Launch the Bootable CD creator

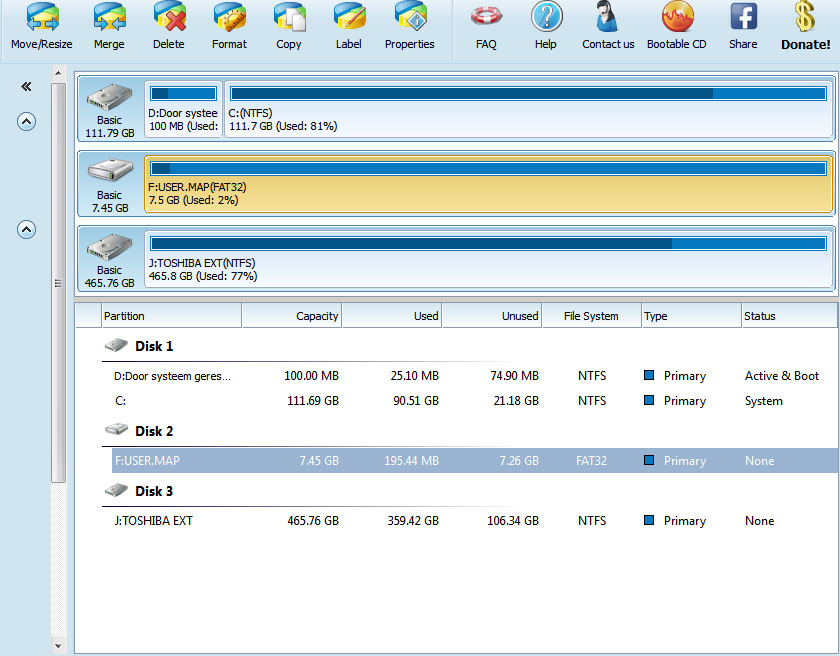coord(677,26)
